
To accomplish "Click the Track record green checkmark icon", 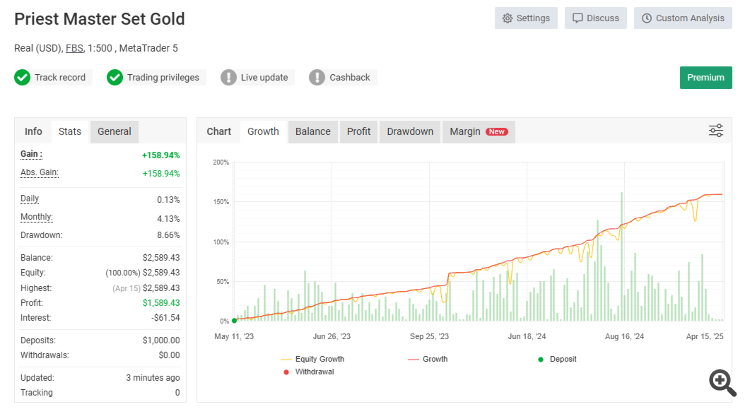I will point(22,77).
